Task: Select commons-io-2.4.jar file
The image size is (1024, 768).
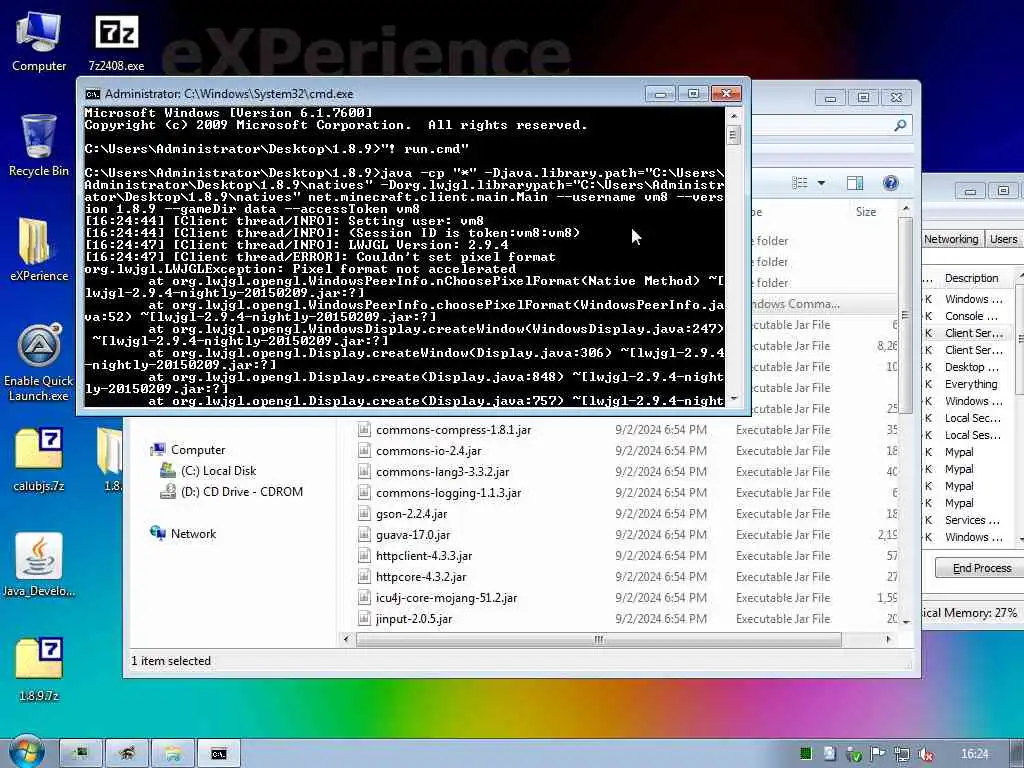Action: click(x=428, y=451)
